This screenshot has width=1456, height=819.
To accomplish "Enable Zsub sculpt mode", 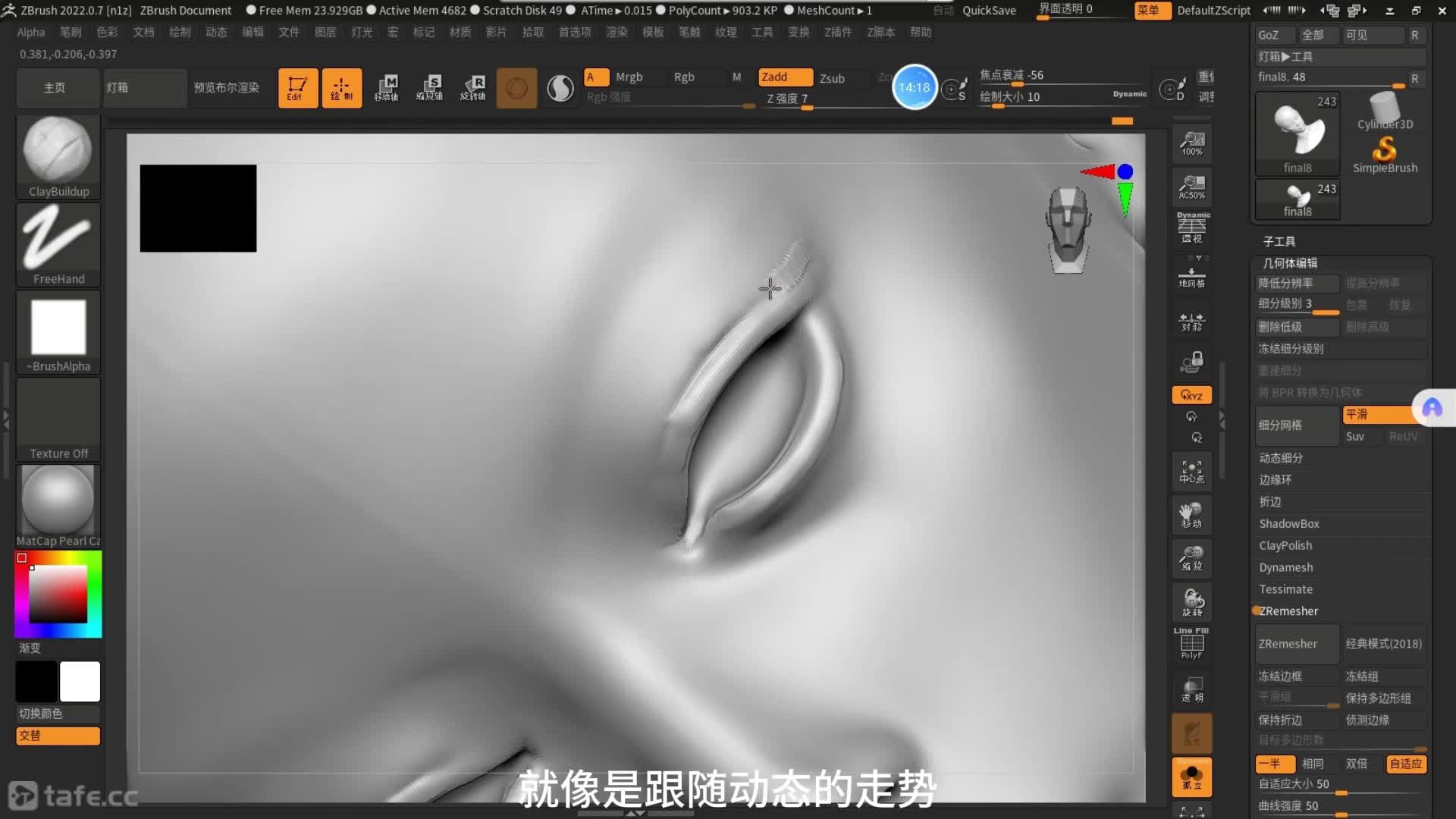I will coord(832,78).
